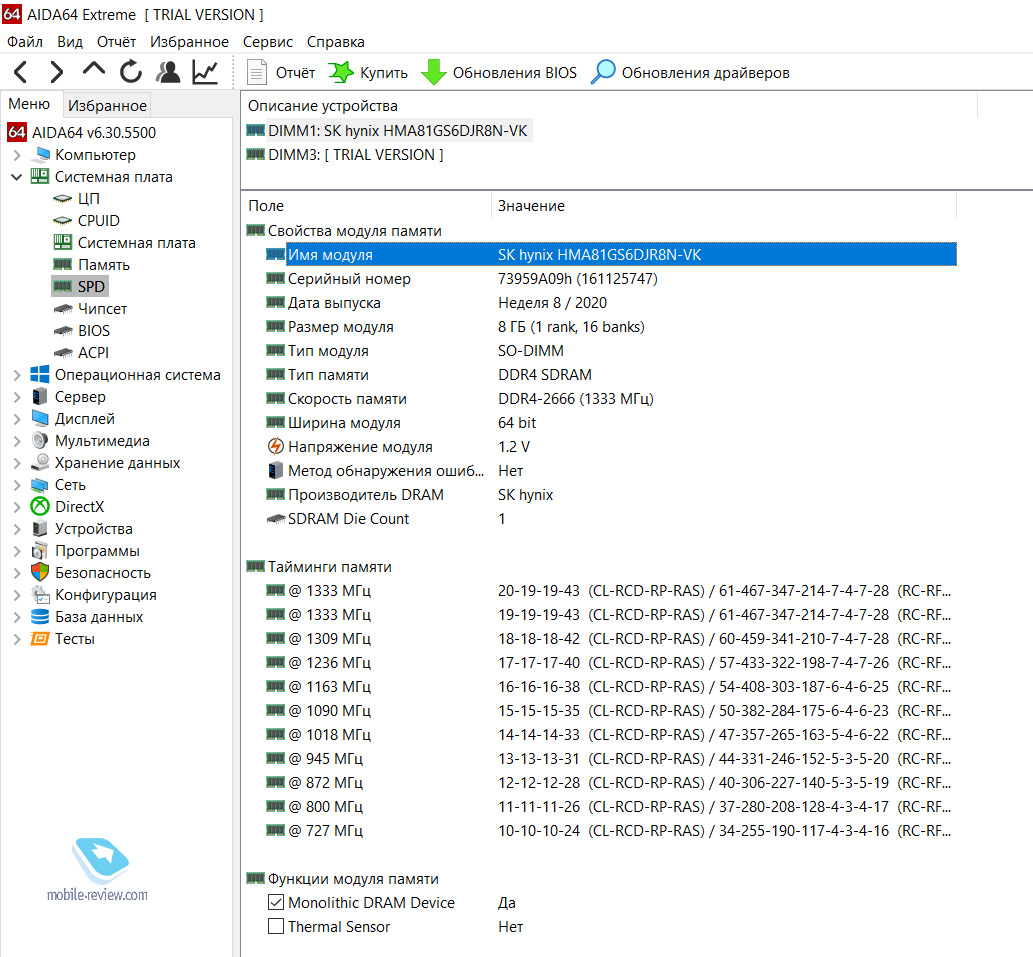Click the Дисплей monitor icon
This screenshot has width=1033, height=957.
pos(40,419)
